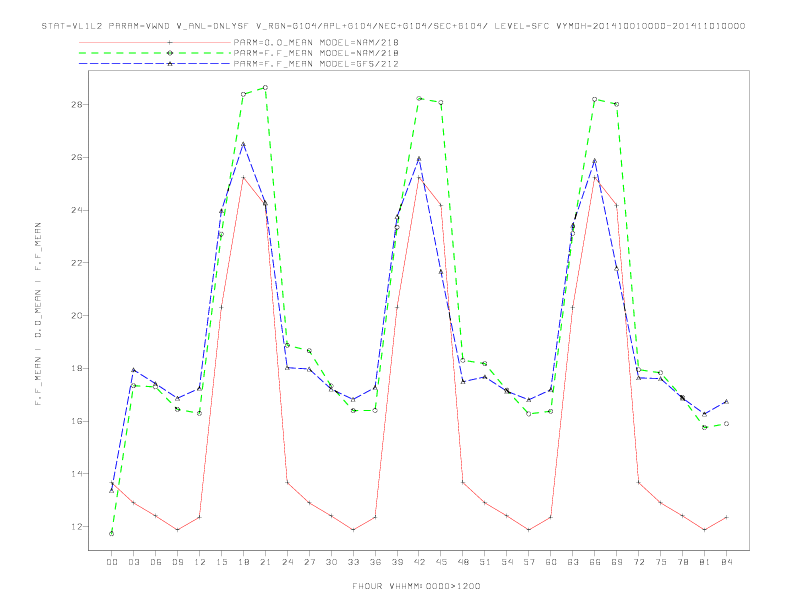Click the blue dashed legend line sample
Screen dimensions: 792x612
coord(155,64)
